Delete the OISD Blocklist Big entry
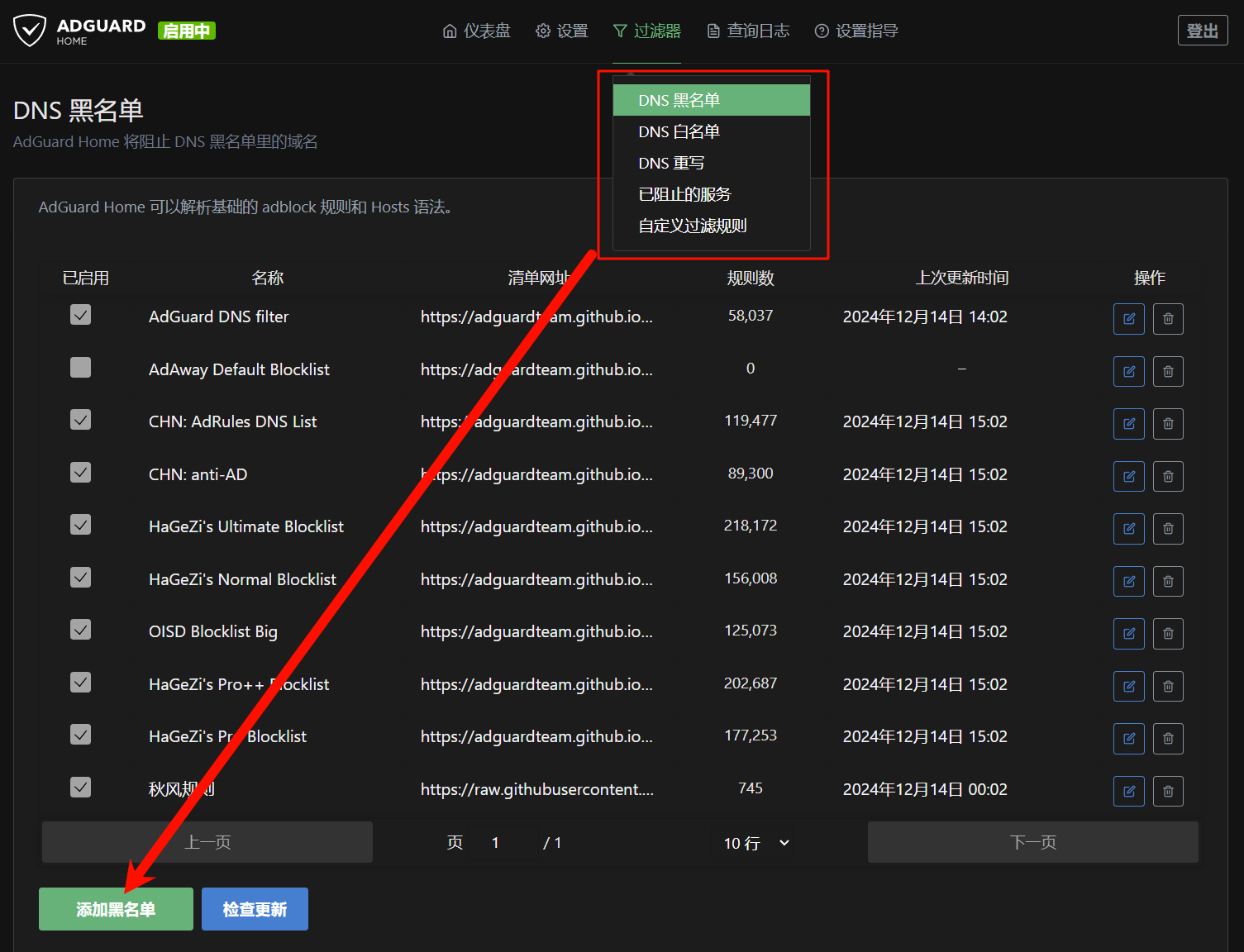This screenshot has height=952, width=1244. [x=1168, y=634]
